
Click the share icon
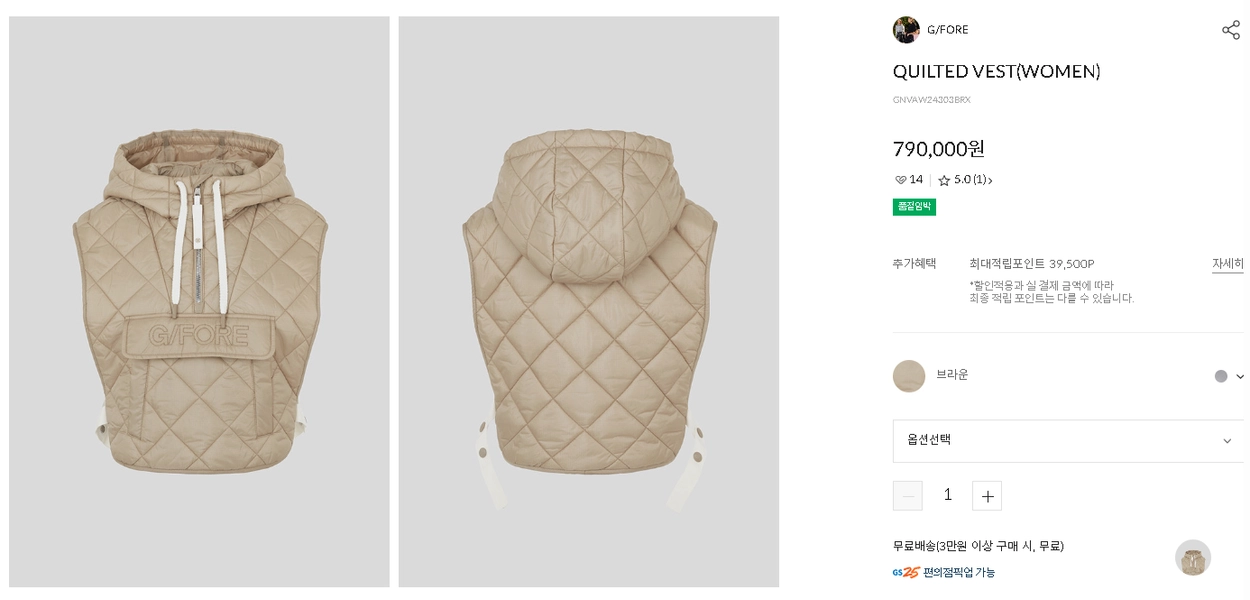1230,30
